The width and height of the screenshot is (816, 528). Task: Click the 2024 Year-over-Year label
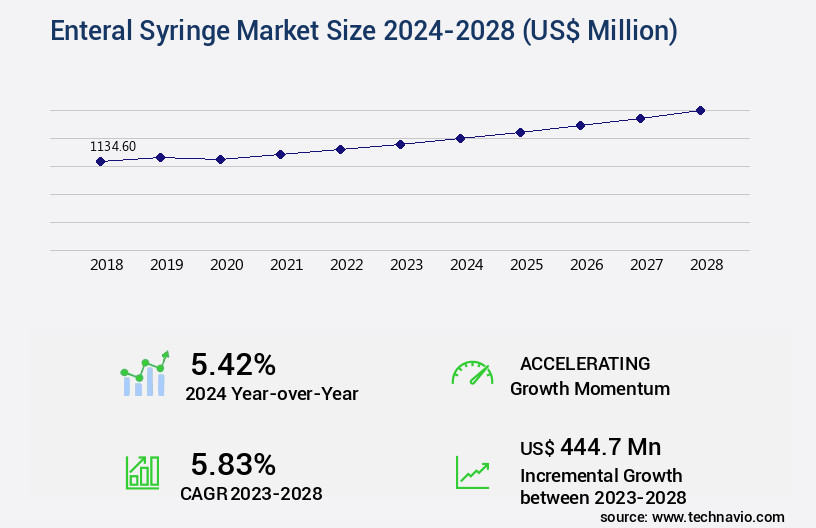(271, 393)
